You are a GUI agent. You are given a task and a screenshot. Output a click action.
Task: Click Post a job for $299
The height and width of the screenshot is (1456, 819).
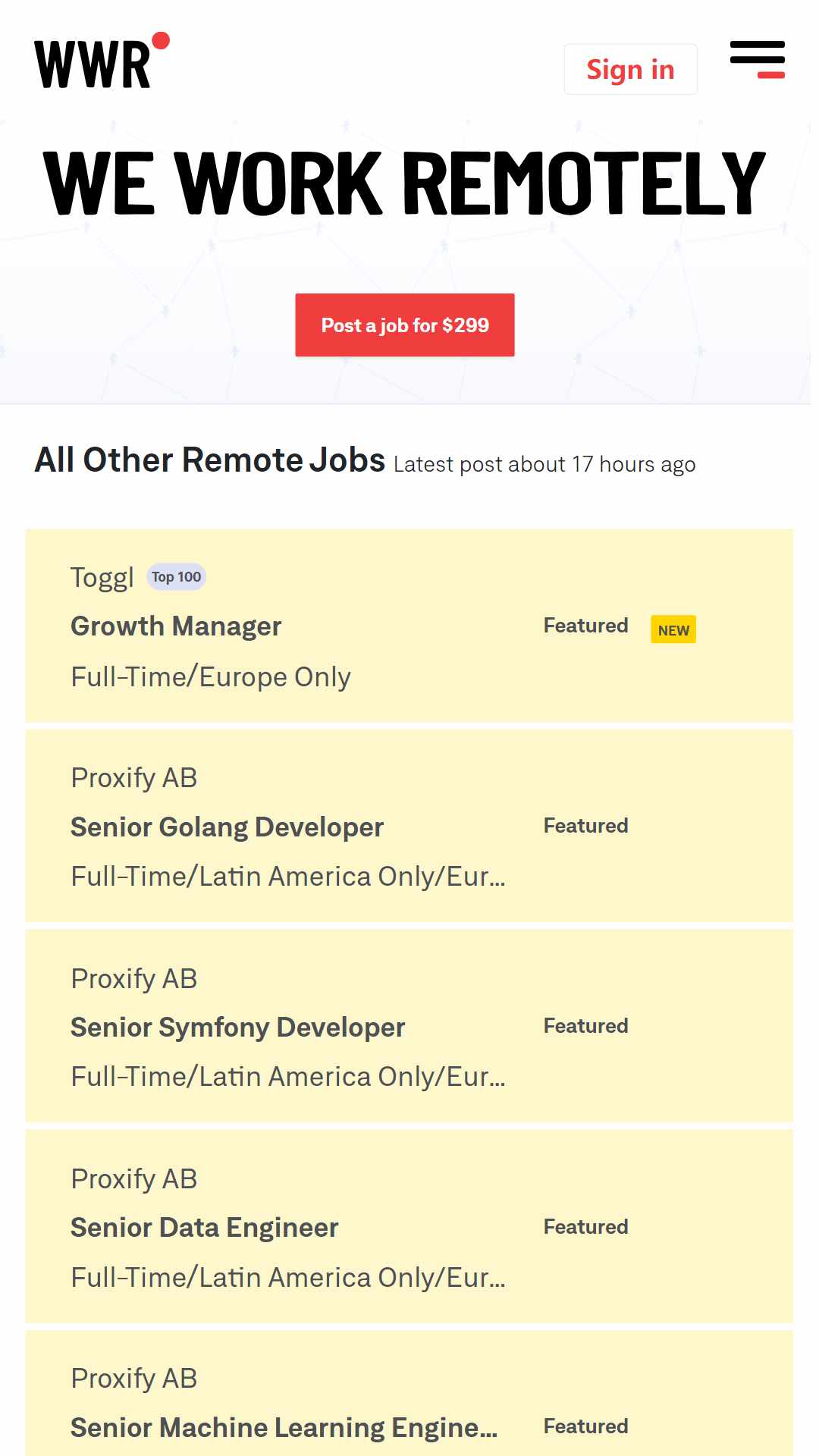(405, 325)
